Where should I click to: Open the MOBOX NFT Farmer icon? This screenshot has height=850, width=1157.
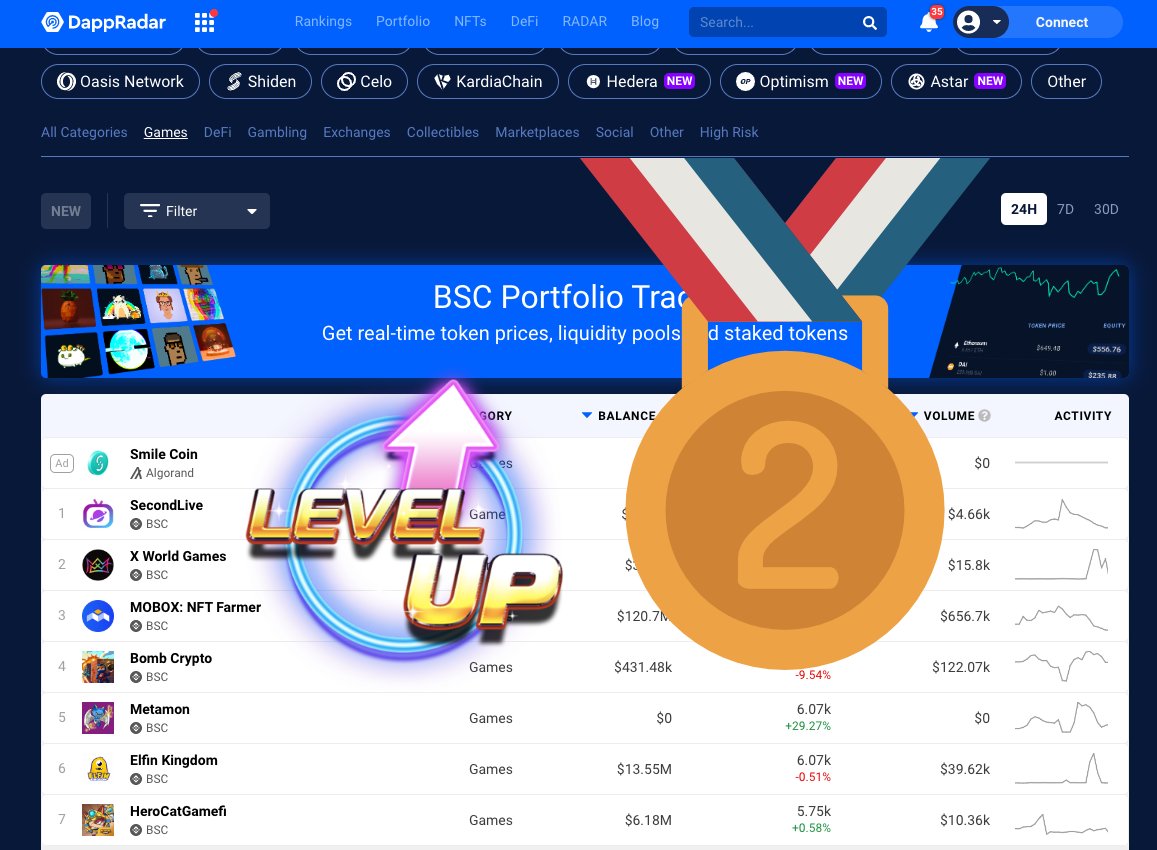tap(98, 615)
